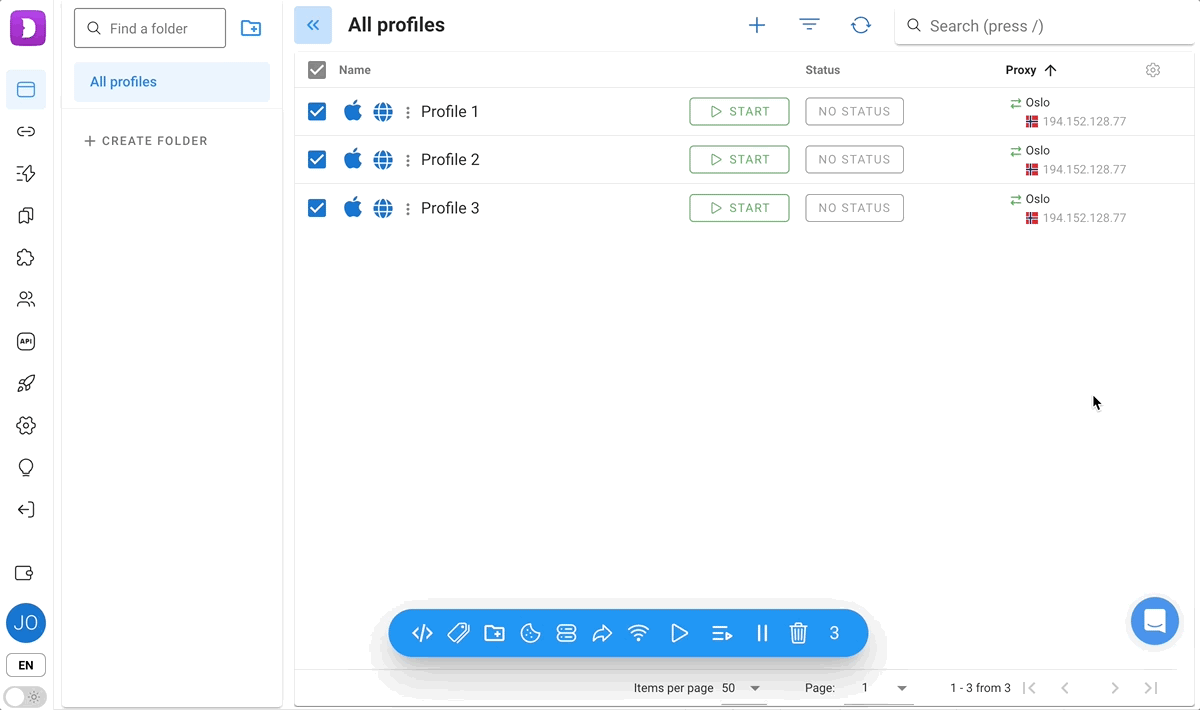Screen dimensions: 1200x710
Task: Open the EN language selector
Action: coord(26,665)
